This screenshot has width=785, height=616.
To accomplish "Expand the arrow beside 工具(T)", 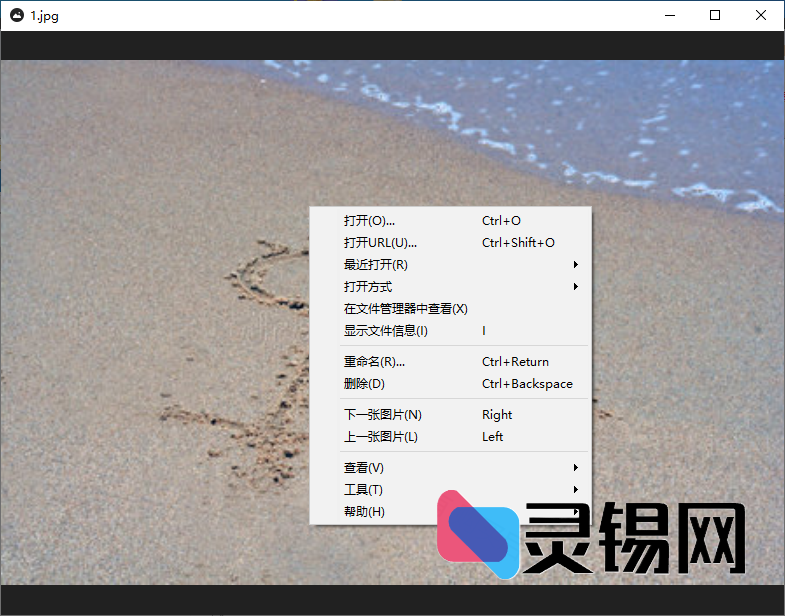I will click(576, 489).
